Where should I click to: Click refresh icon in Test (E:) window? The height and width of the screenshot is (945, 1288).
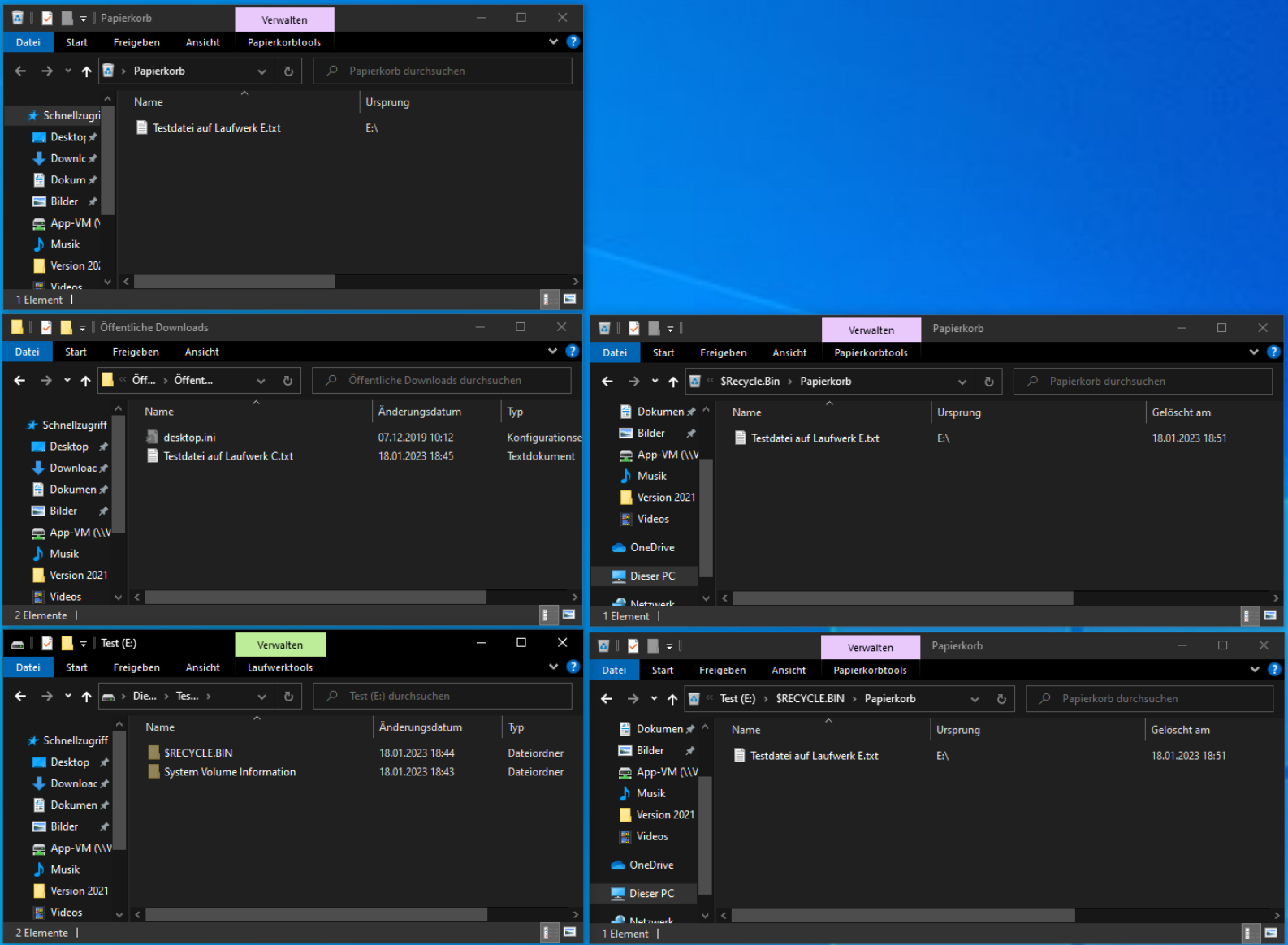288,697
